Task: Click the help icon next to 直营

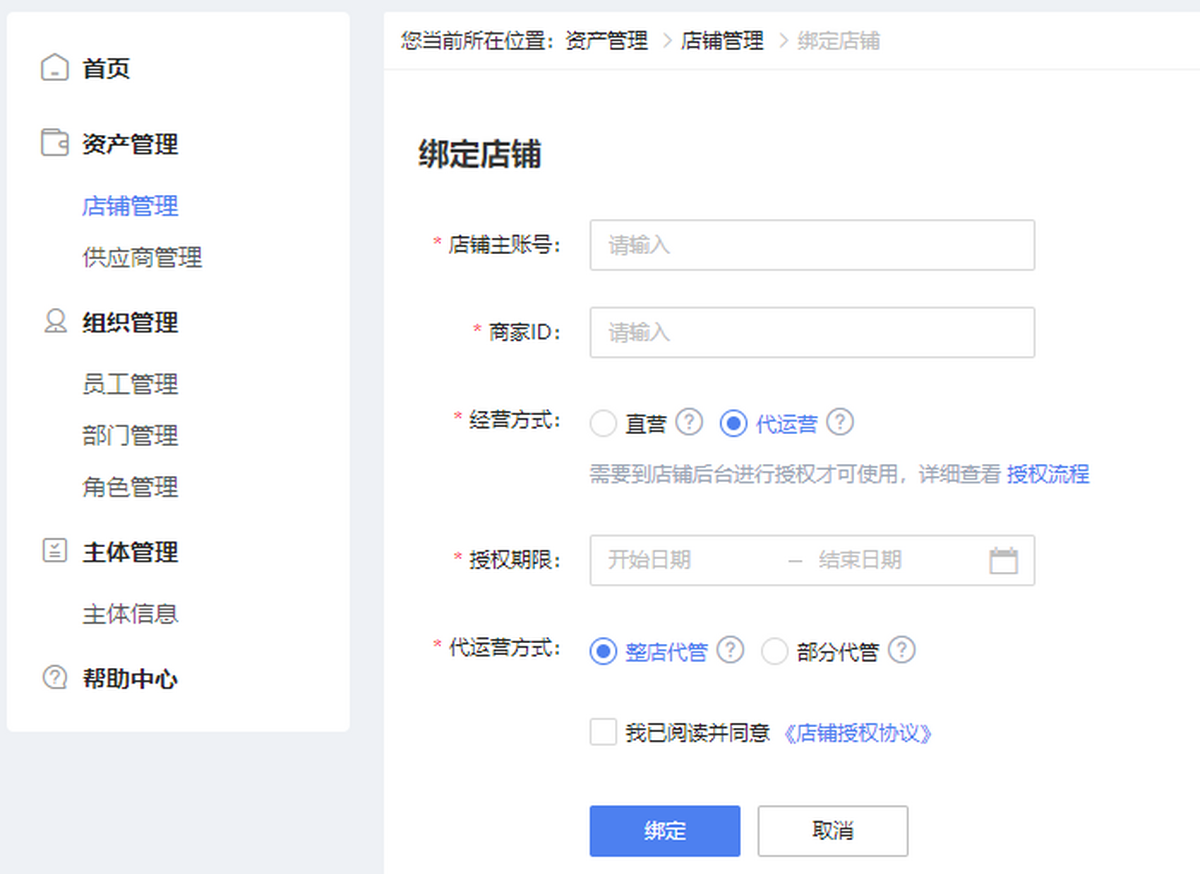Action: pos(690,422)
